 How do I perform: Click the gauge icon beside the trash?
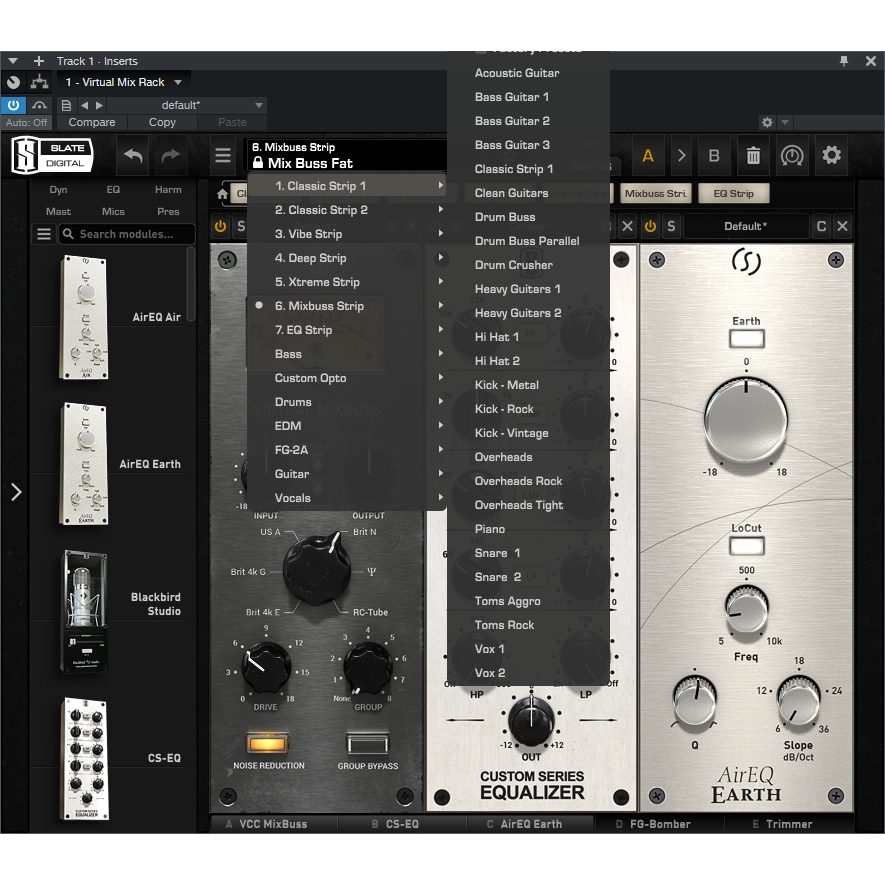pyautogui.click(x=792, y=156)
